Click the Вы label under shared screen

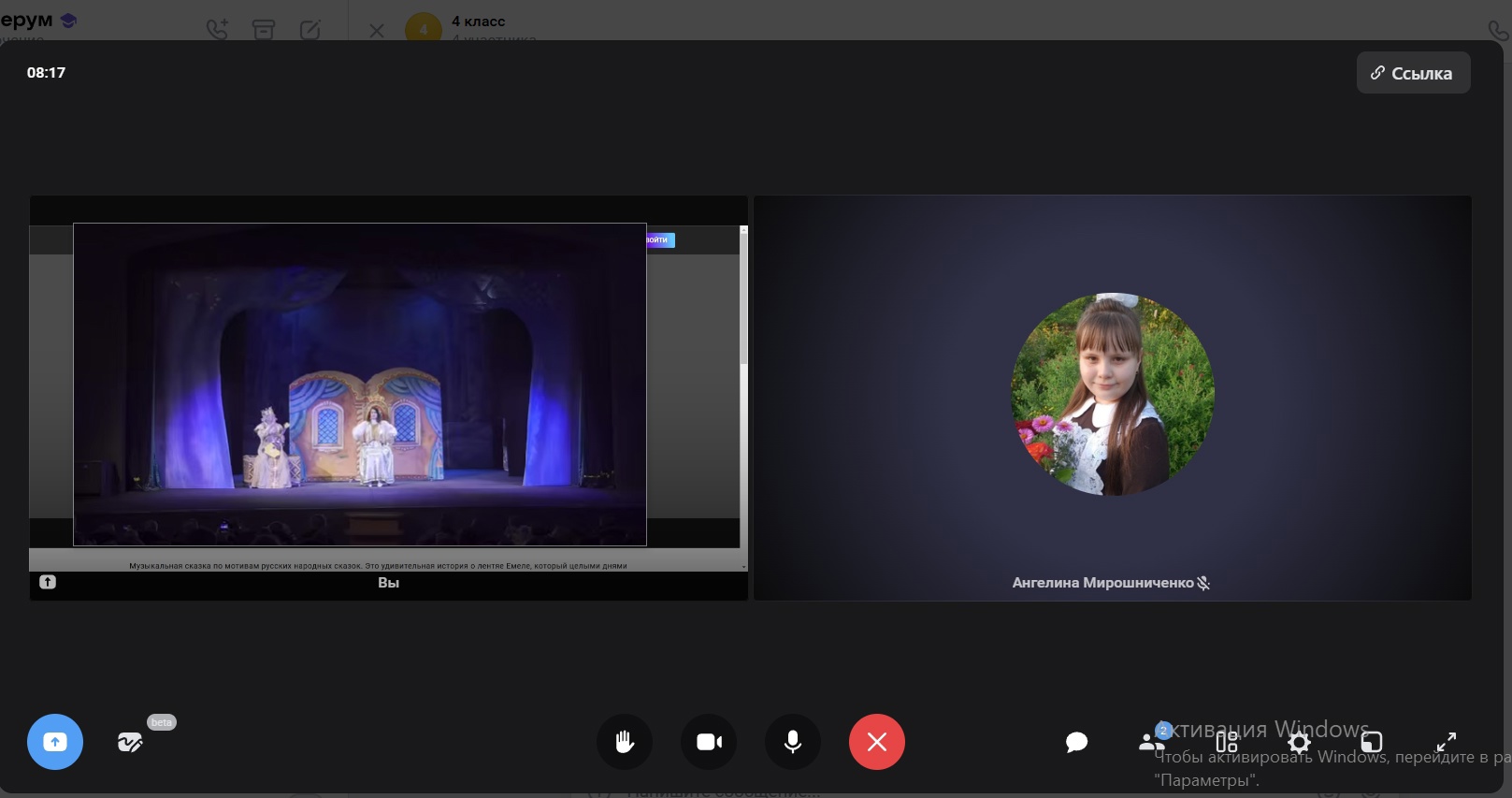click(x=388, y=583)
